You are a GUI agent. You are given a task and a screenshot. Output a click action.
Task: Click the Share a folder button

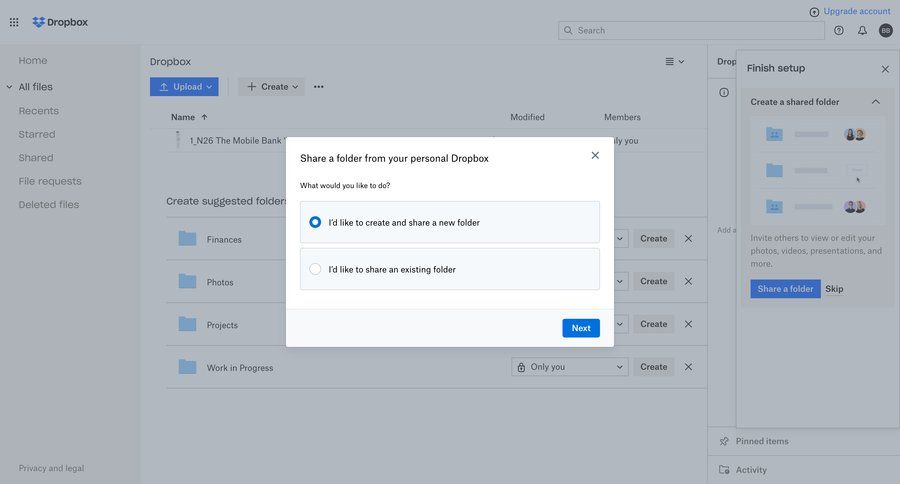click(x=785, y=289)
